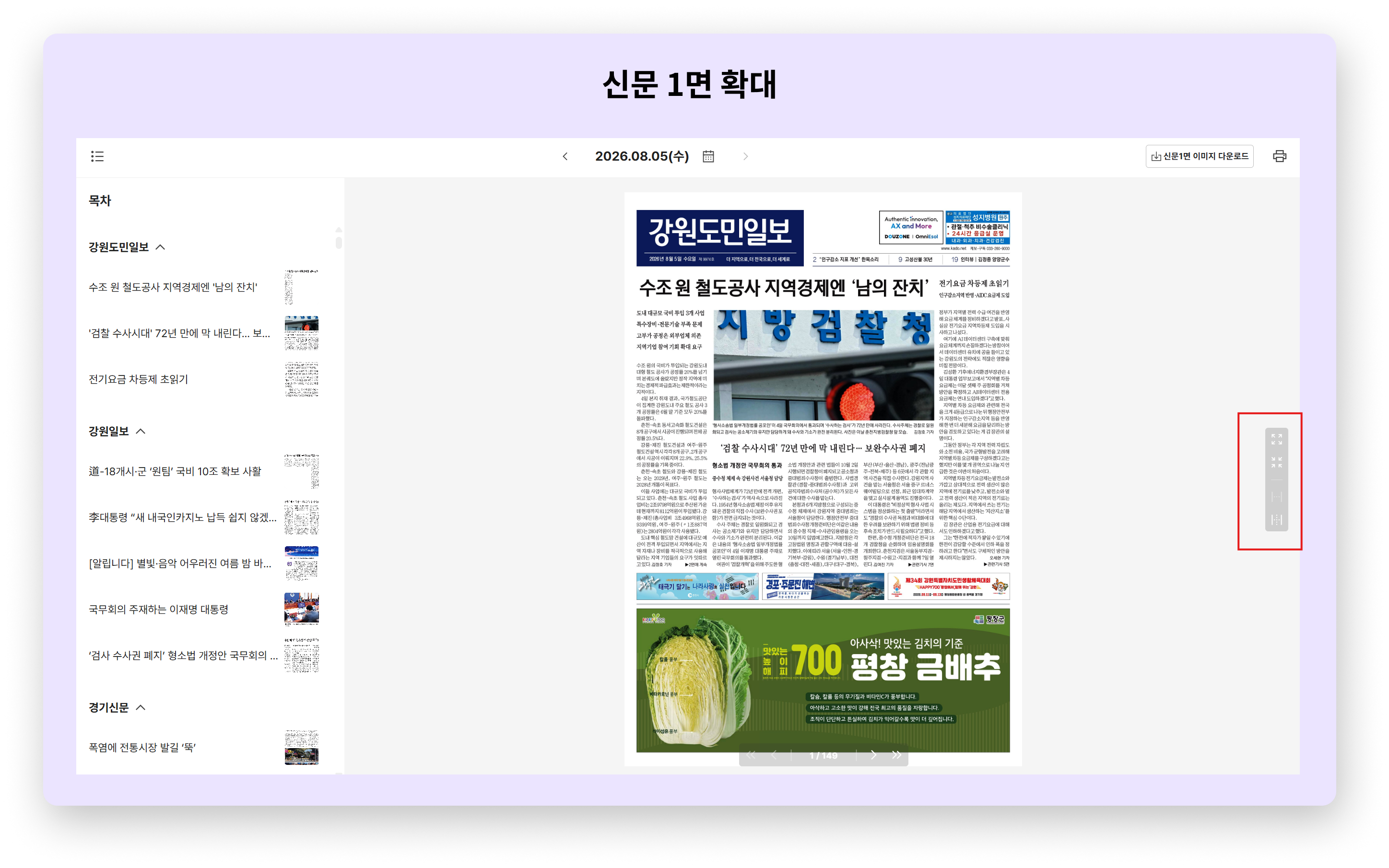Open article 道-18개시·군 '원팀' 국비 10조 확보 사활
Image resolution: width=1389 pixels, height=868 pixels.
[x=175, y=471]
